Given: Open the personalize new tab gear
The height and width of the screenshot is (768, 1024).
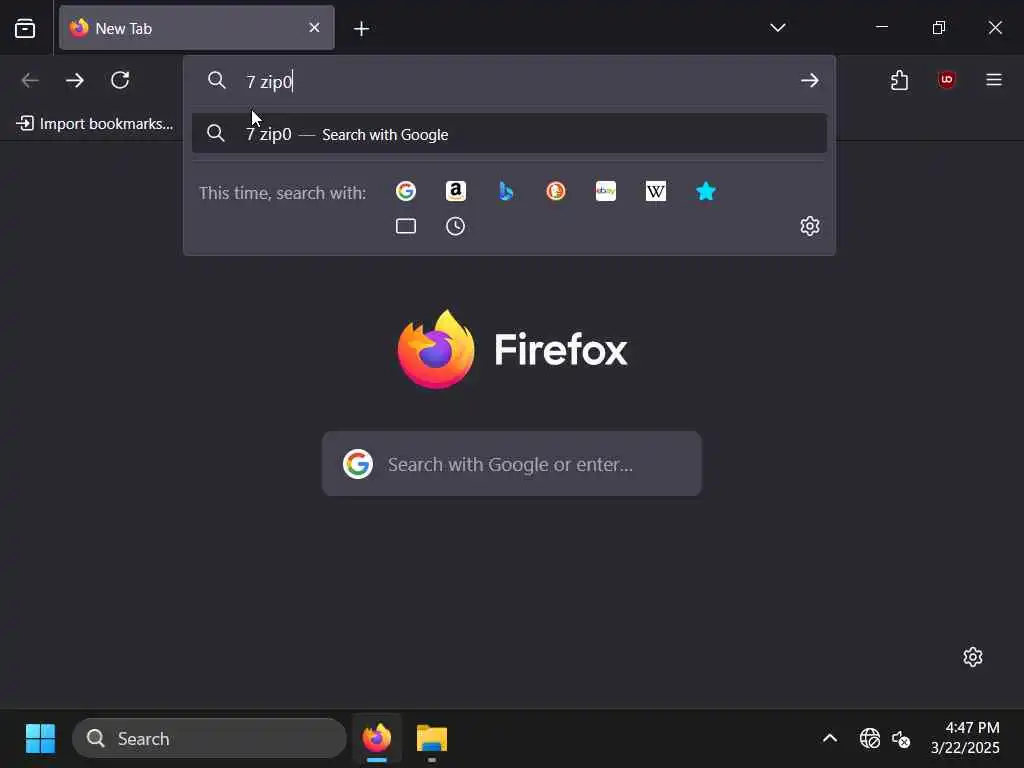Looking at the screenshot, I should point(972,656).
